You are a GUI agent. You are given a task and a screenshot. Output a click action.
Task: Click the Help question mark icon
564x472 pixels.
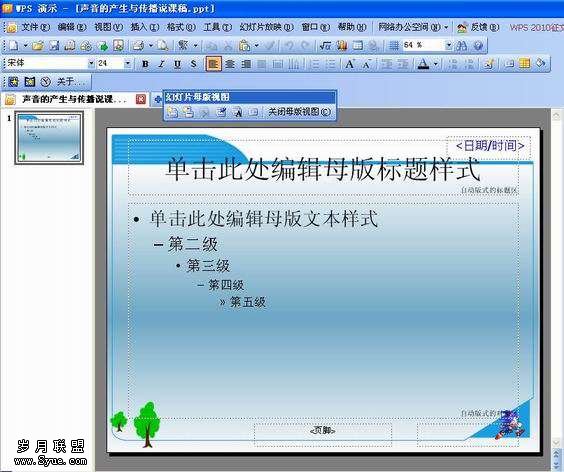[x=478, y=46]
